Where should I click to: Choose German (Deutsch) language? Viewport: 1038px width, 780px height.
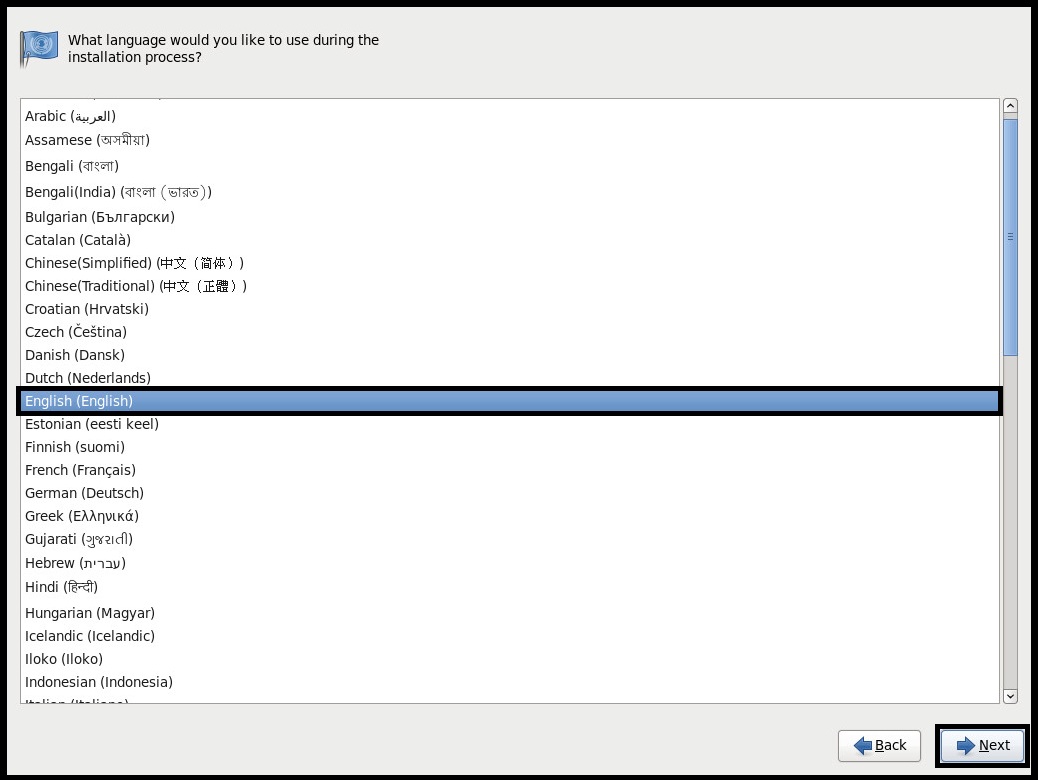click(x=84, y=493)
